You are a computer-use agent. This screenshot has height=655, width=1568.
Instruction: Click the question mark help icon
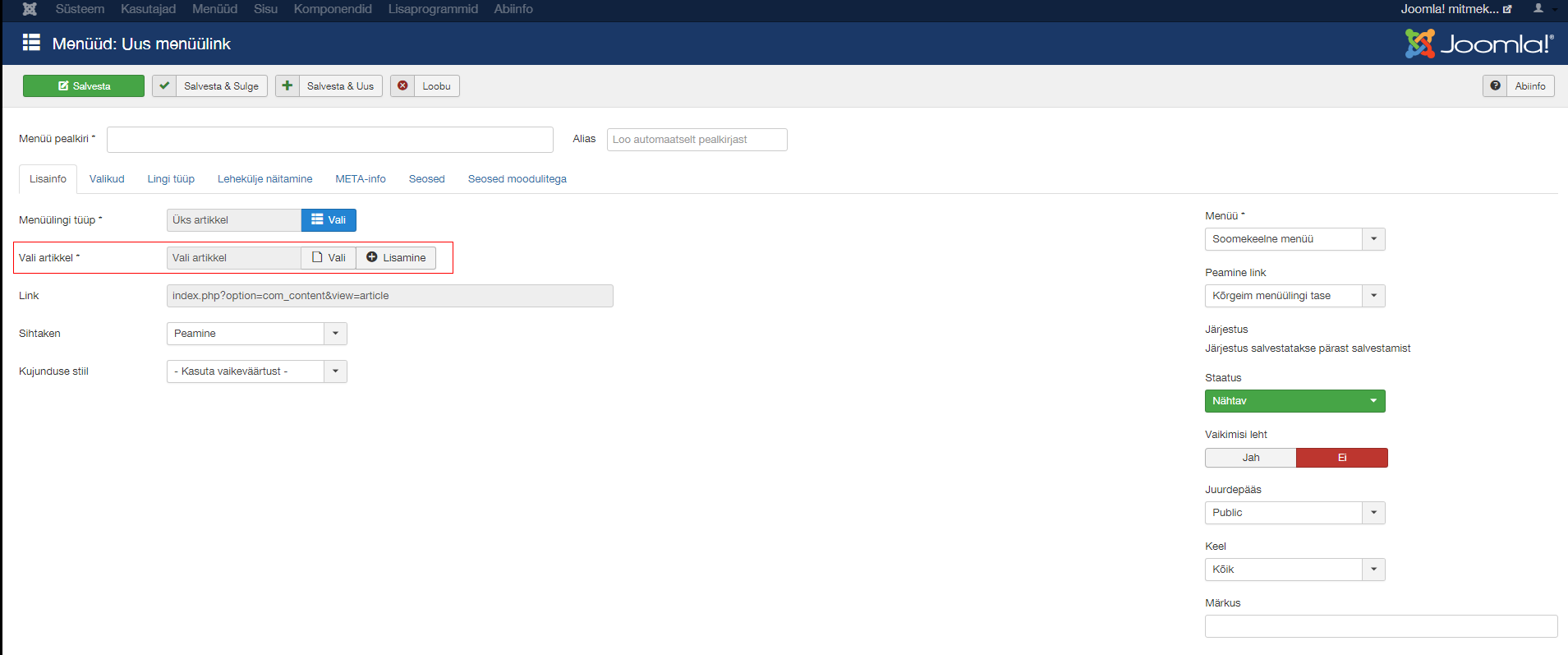[1495, 86]
